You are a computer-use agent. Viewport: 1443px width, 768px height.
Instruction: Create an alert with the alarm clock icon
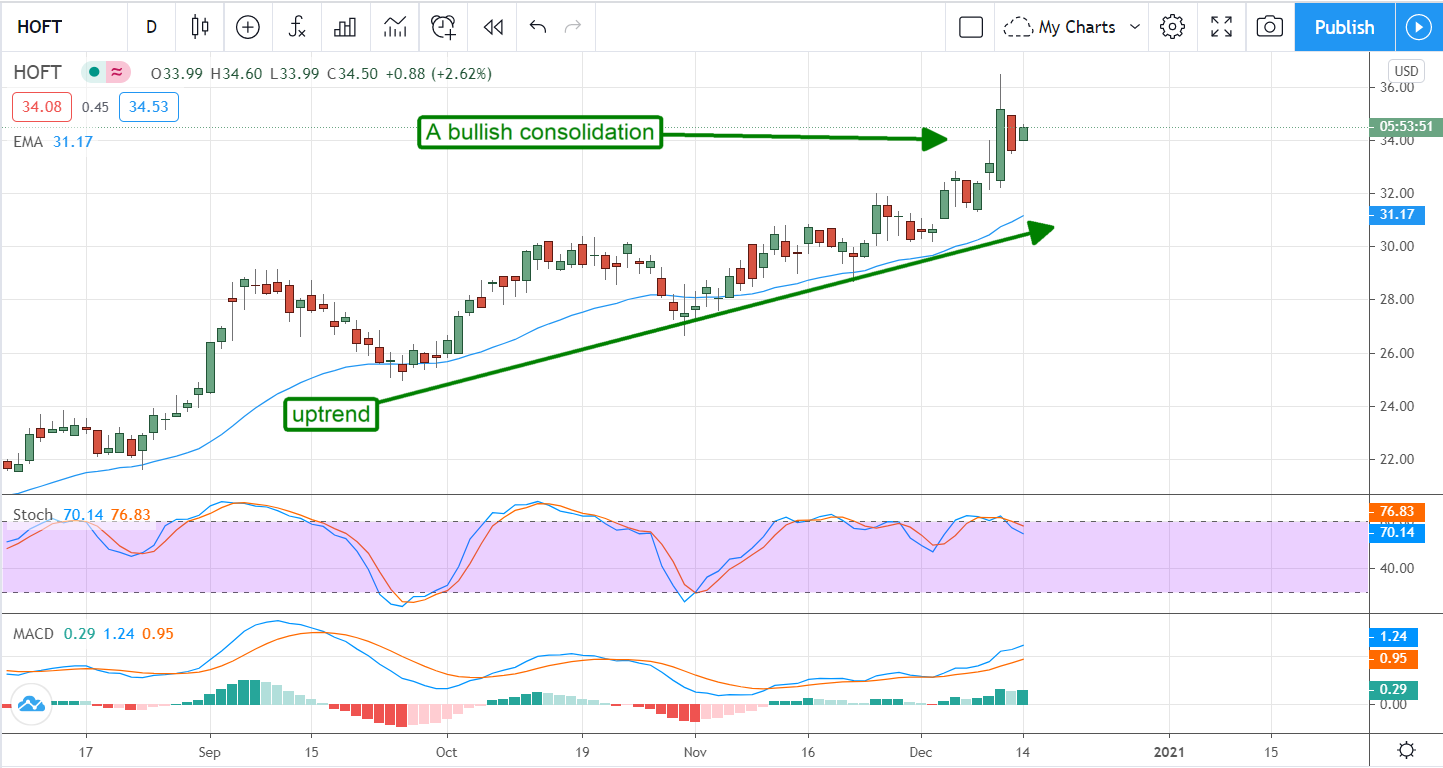coord(443,27)
